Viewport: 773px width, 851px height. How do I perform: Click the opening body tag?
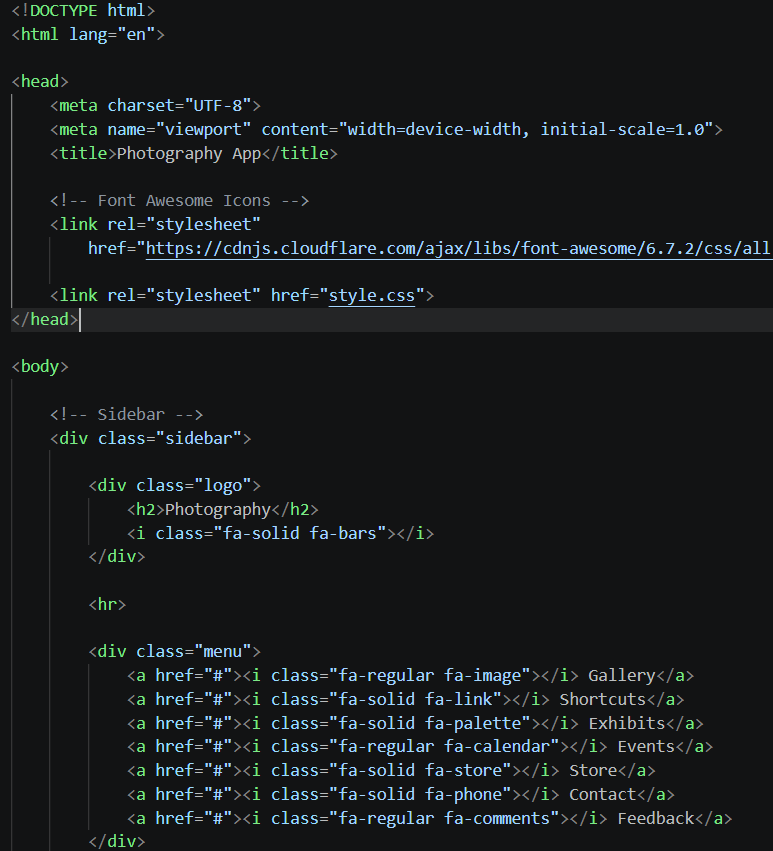click(x=40, y=367)
